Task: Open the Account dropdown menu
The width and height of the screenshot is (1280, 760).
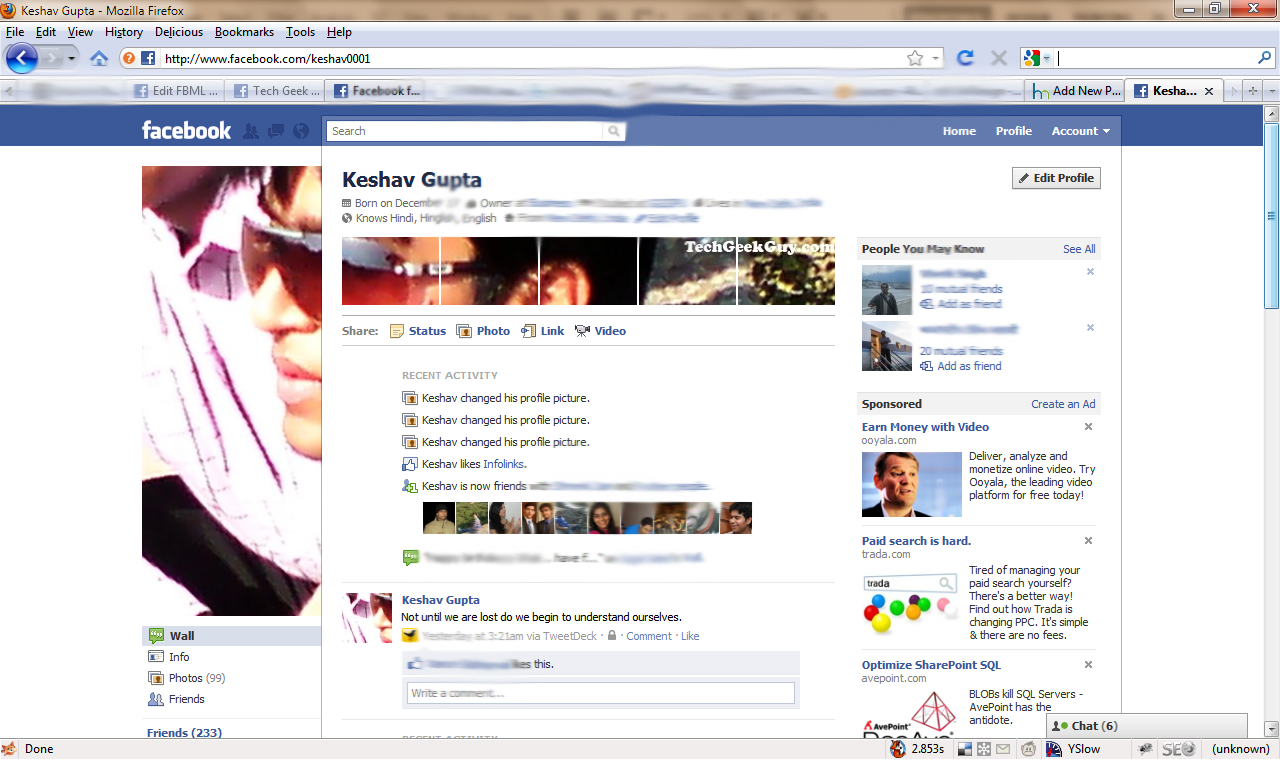Action: (x=1081, y=131)
